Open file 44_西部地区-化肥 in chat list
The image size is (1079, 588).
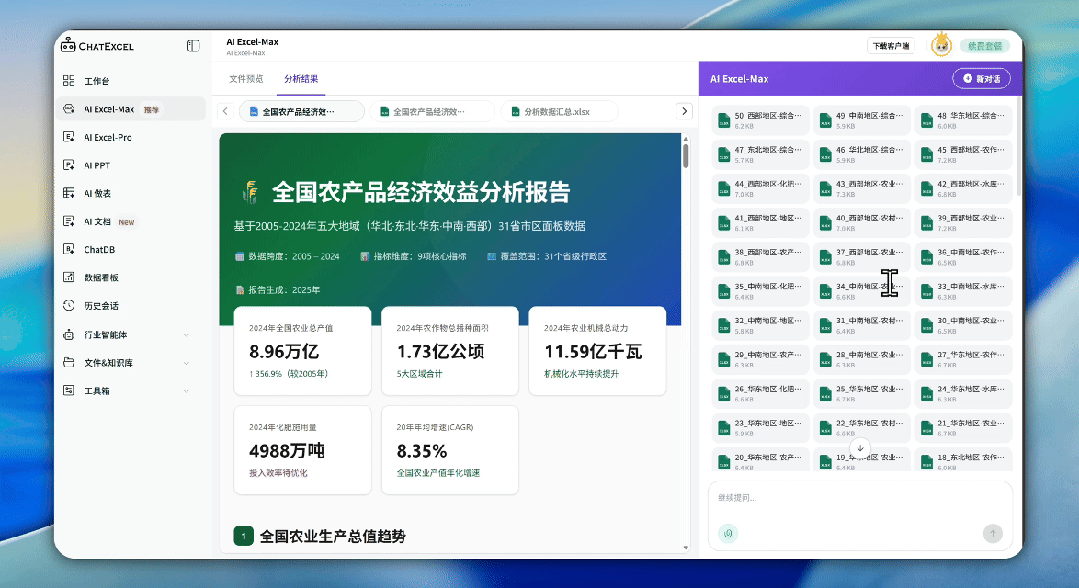(760, 189)
